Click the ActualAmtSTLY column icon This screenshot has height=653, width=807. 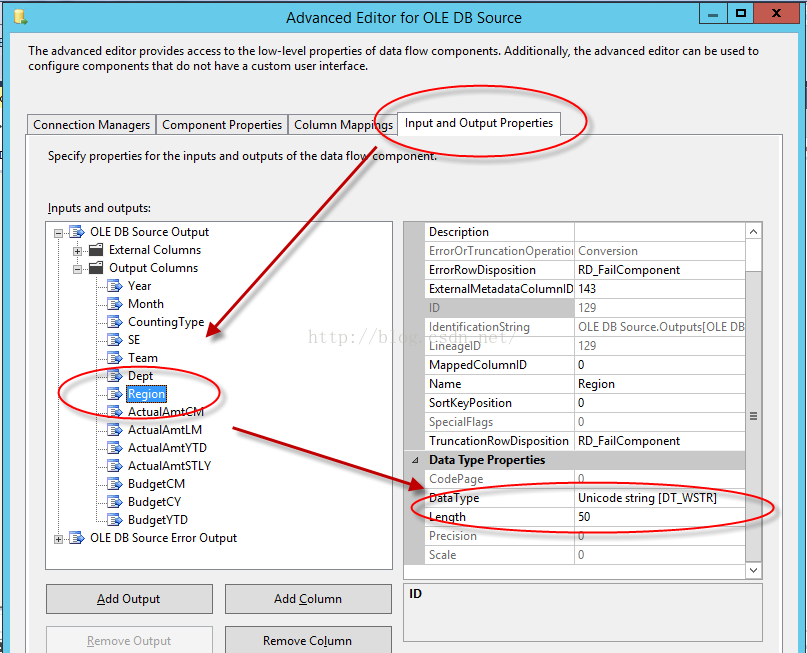[115, 466]
